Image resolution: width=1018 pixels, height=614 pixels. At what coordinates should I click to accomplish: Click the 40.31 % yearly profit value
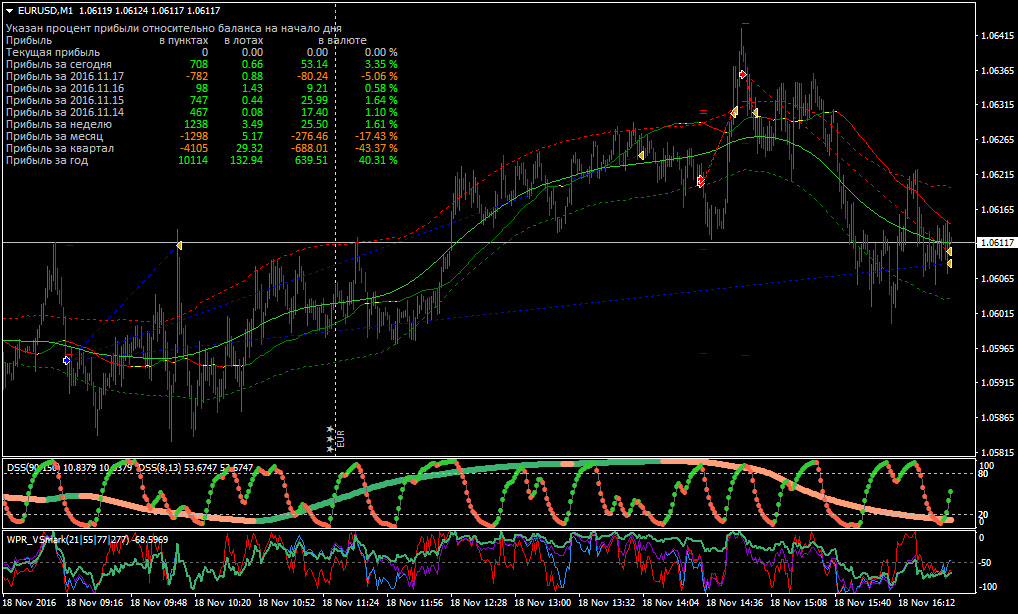[x=378, y=160]
